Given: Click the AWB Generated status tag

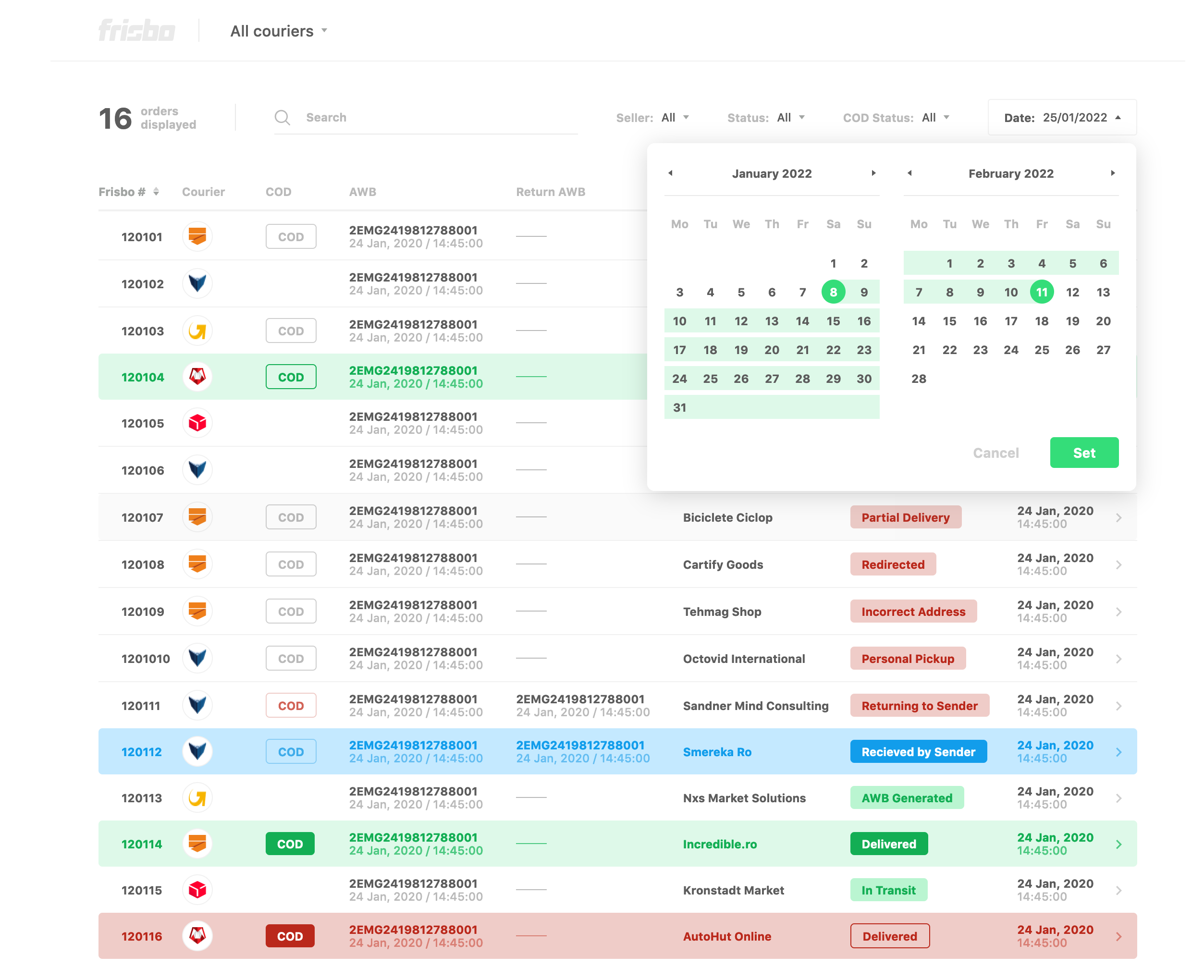Looking at the screenshot, I should click(907, 798).
